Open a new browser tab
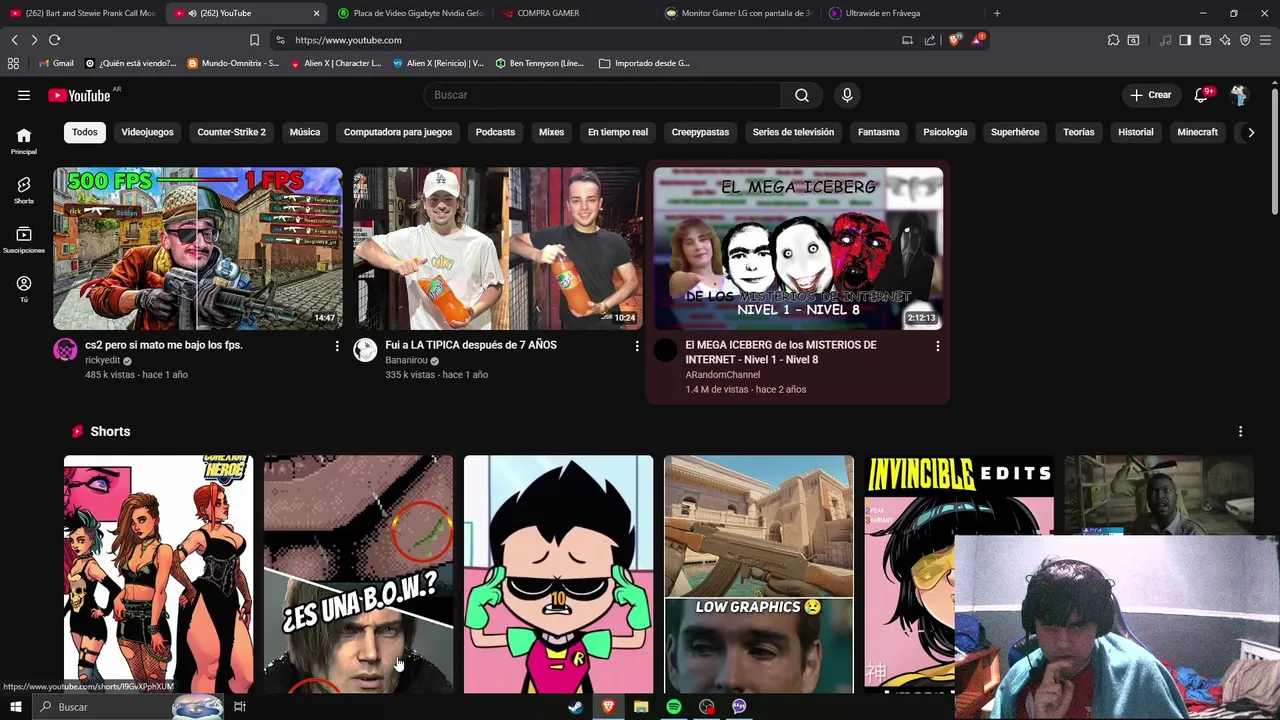Viewport: 1280px width, 720px height. click(997, 13)
